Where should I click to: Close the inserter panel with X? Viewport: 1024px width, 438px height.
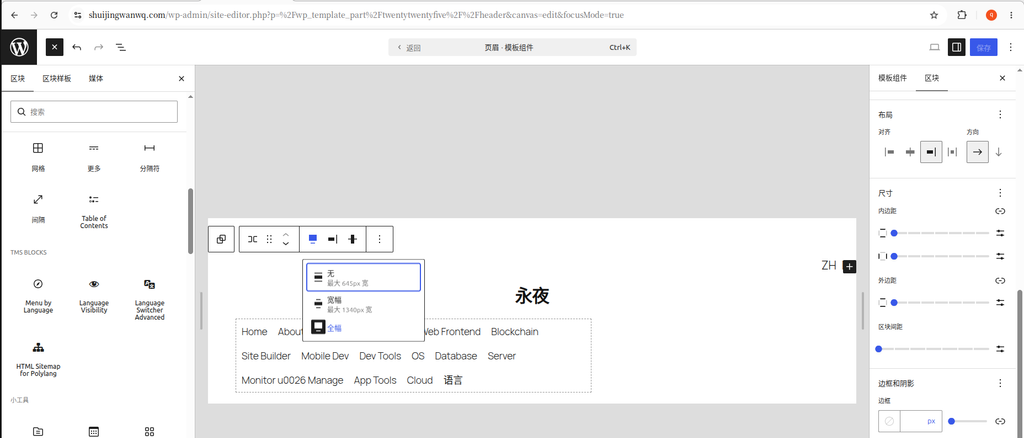pyautogui.click(x=182, y=78)
